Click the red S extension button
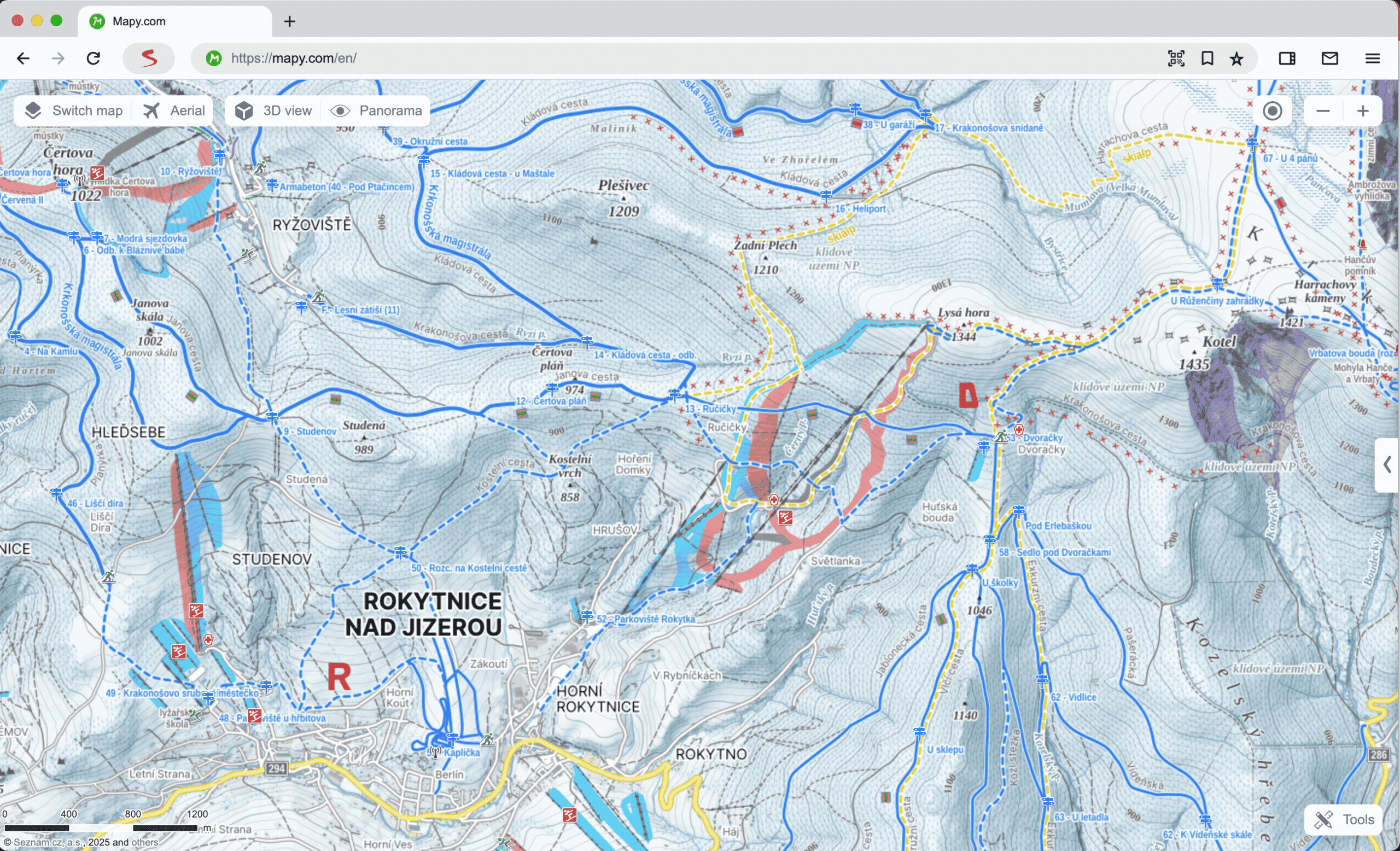The height and width of the screenshot is (851, 1400). coord(149,58)
